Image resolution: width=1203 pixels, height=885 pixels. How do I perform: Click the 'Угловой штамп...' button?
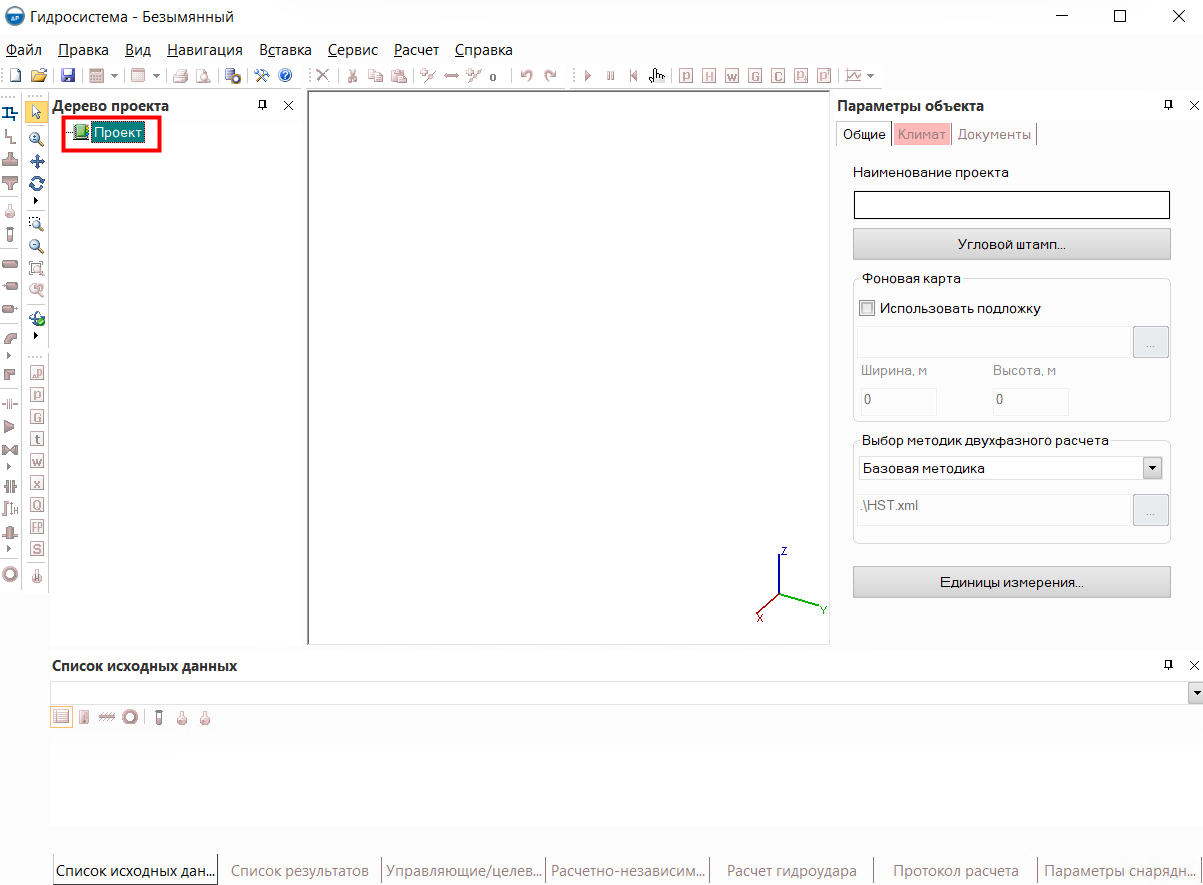point(1011,244)
